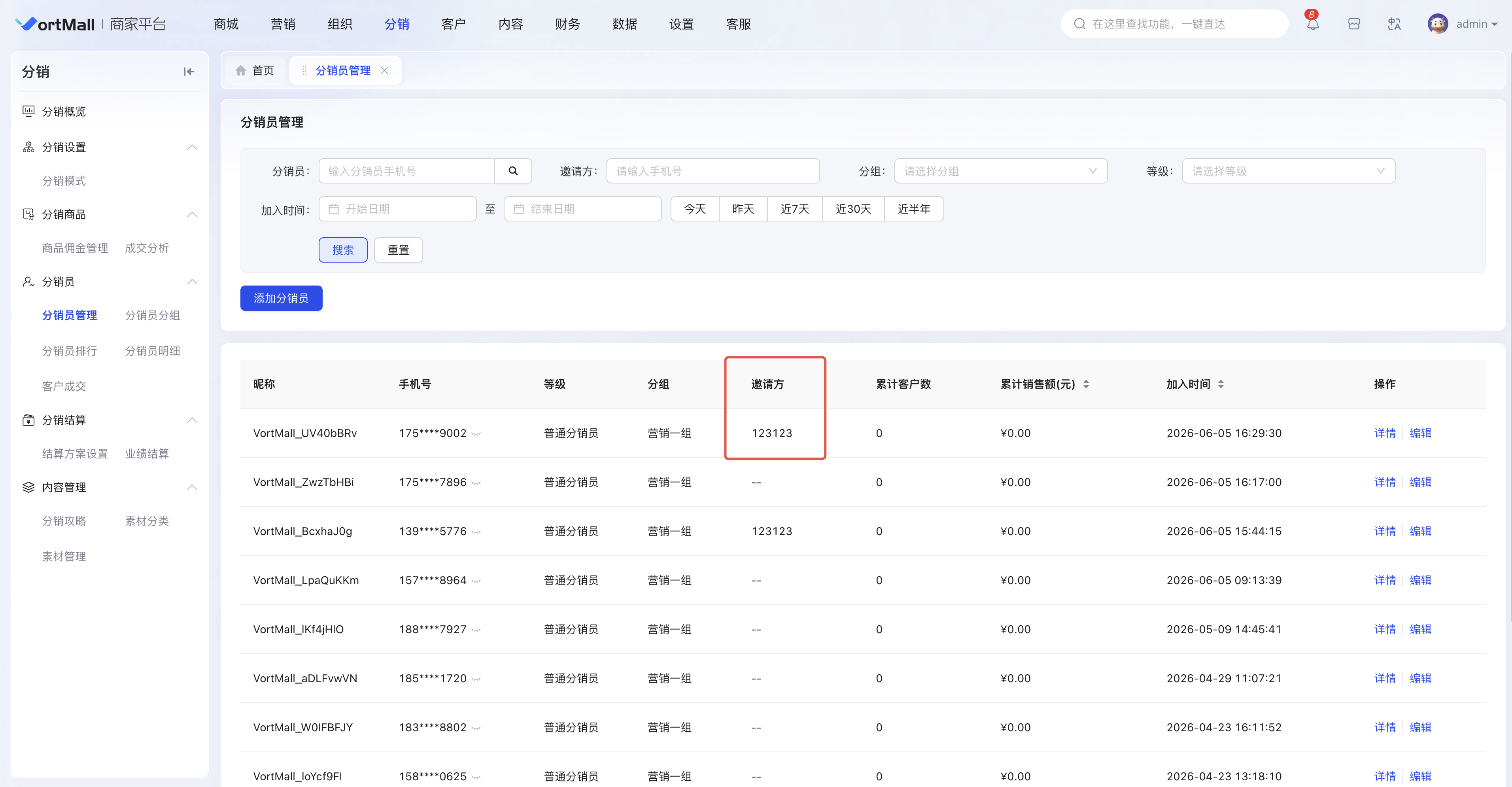Click the magnifier search button in 分销员 field

pos(513,171)
